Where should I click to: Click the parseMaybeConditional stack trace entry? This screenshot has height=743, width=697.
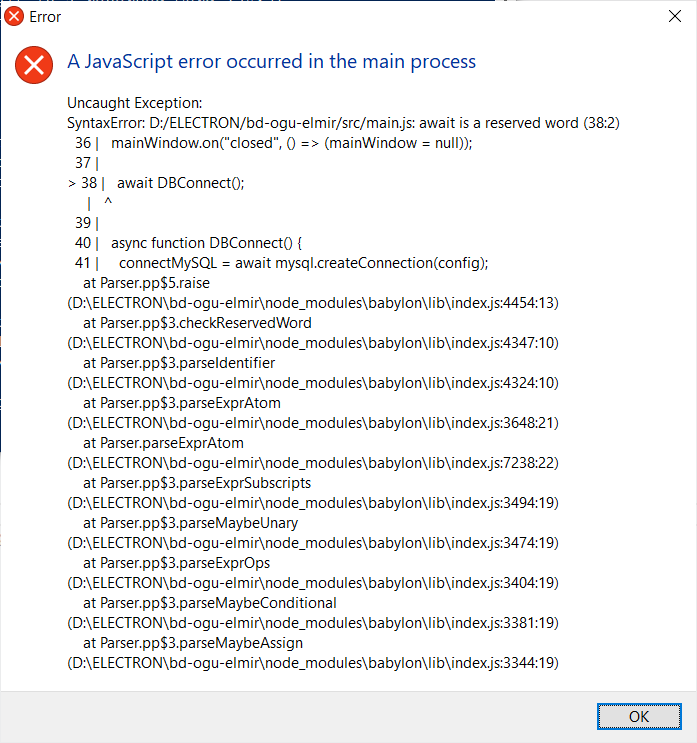point(209,603)
